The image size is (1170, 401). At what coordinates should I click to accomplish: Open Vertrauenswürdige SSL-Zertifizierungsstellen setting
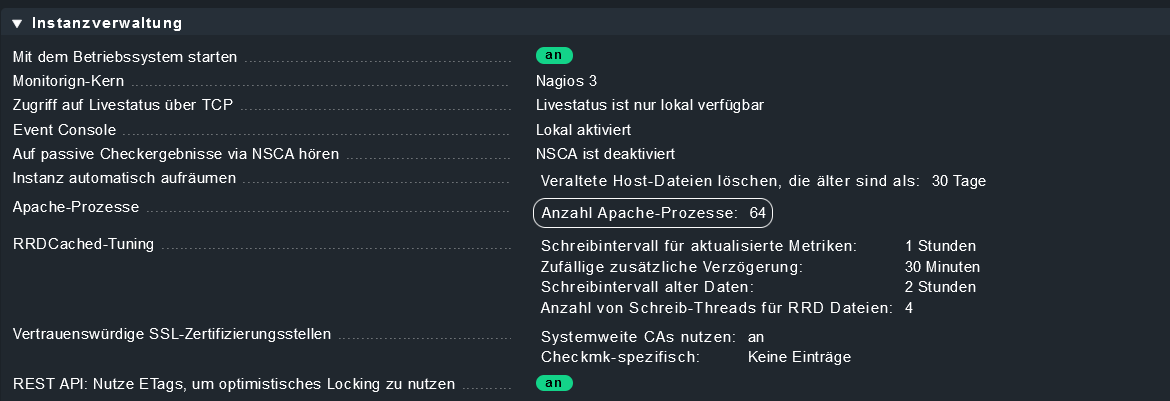tap(172, 334)
